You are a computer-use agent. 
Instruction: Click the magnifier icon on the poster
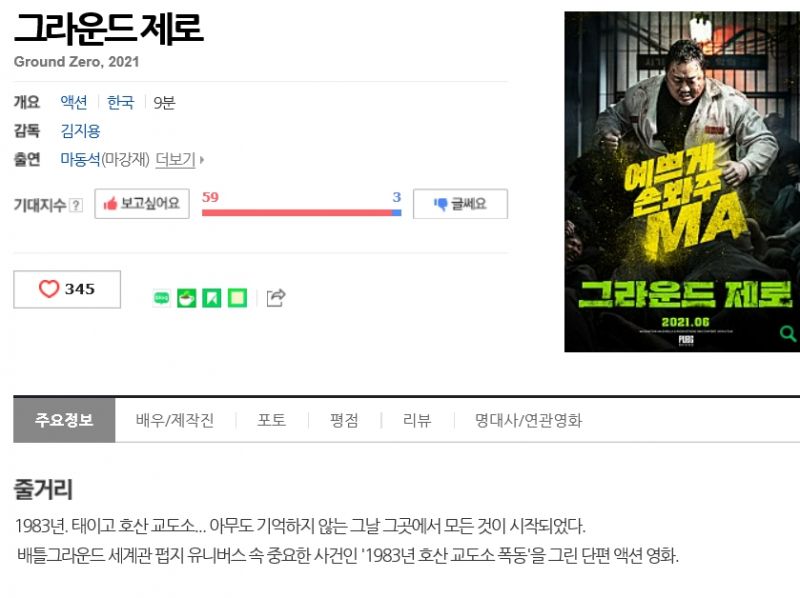click(787, 334)
